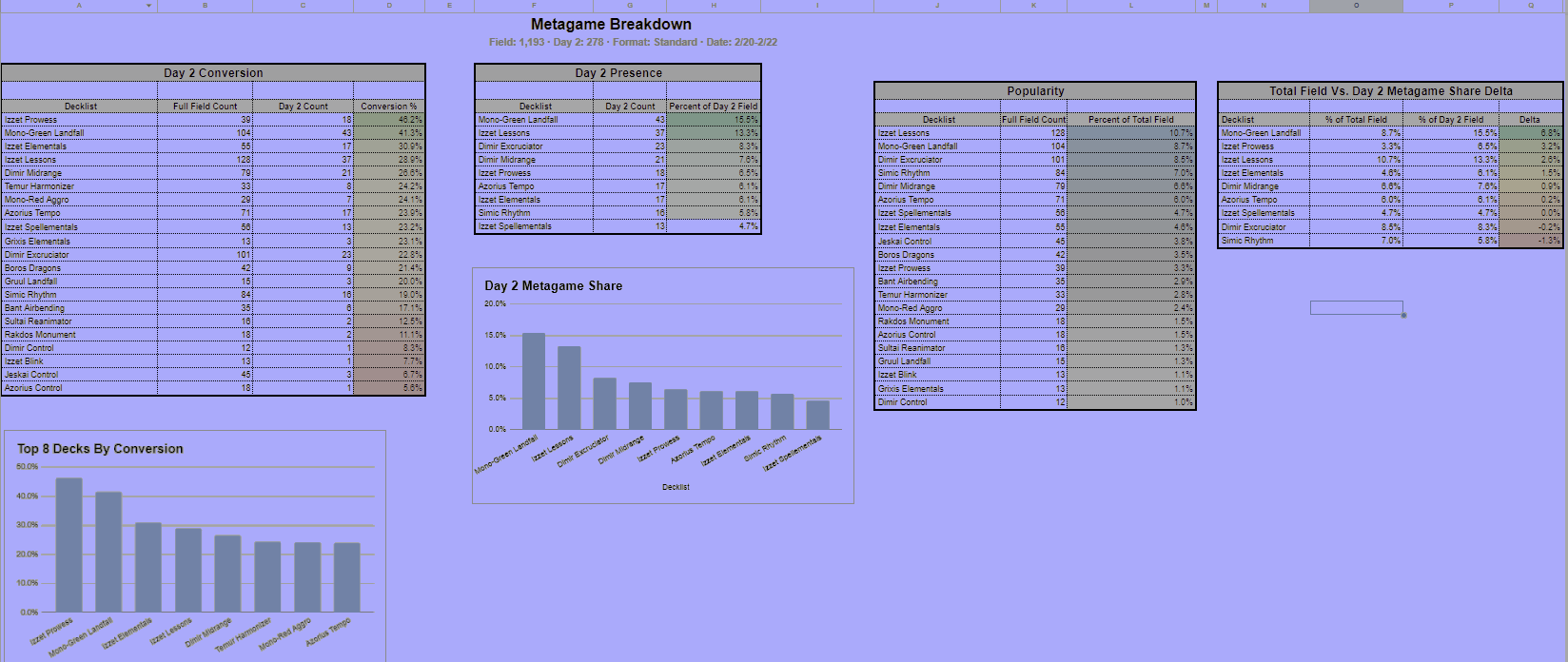Click the 15.5% cell in Day 2 Presence table
This screenshot has width=1568, height=662.
[714, 120]
